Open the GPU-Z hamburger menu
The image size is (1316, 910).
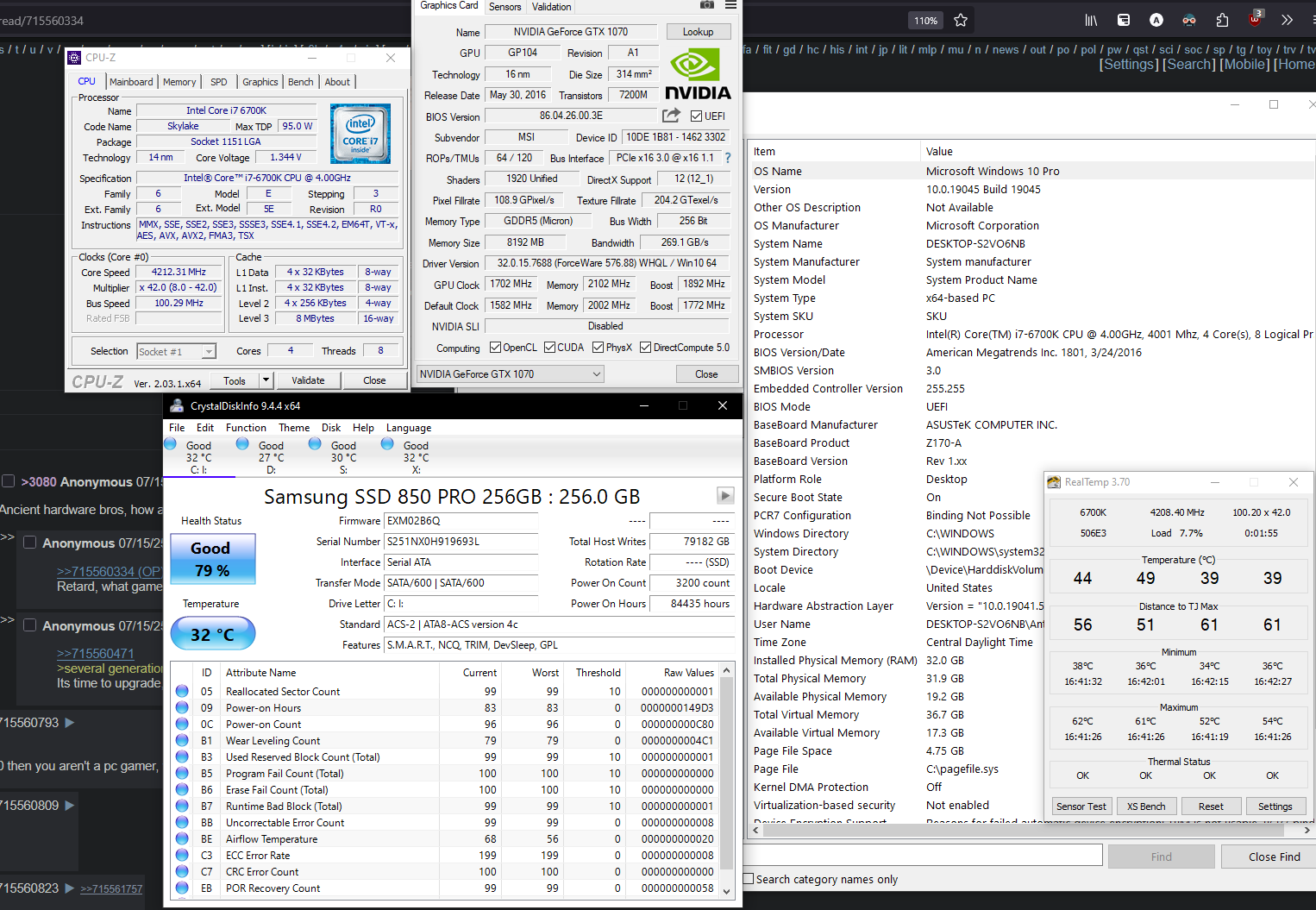(731, 5)
